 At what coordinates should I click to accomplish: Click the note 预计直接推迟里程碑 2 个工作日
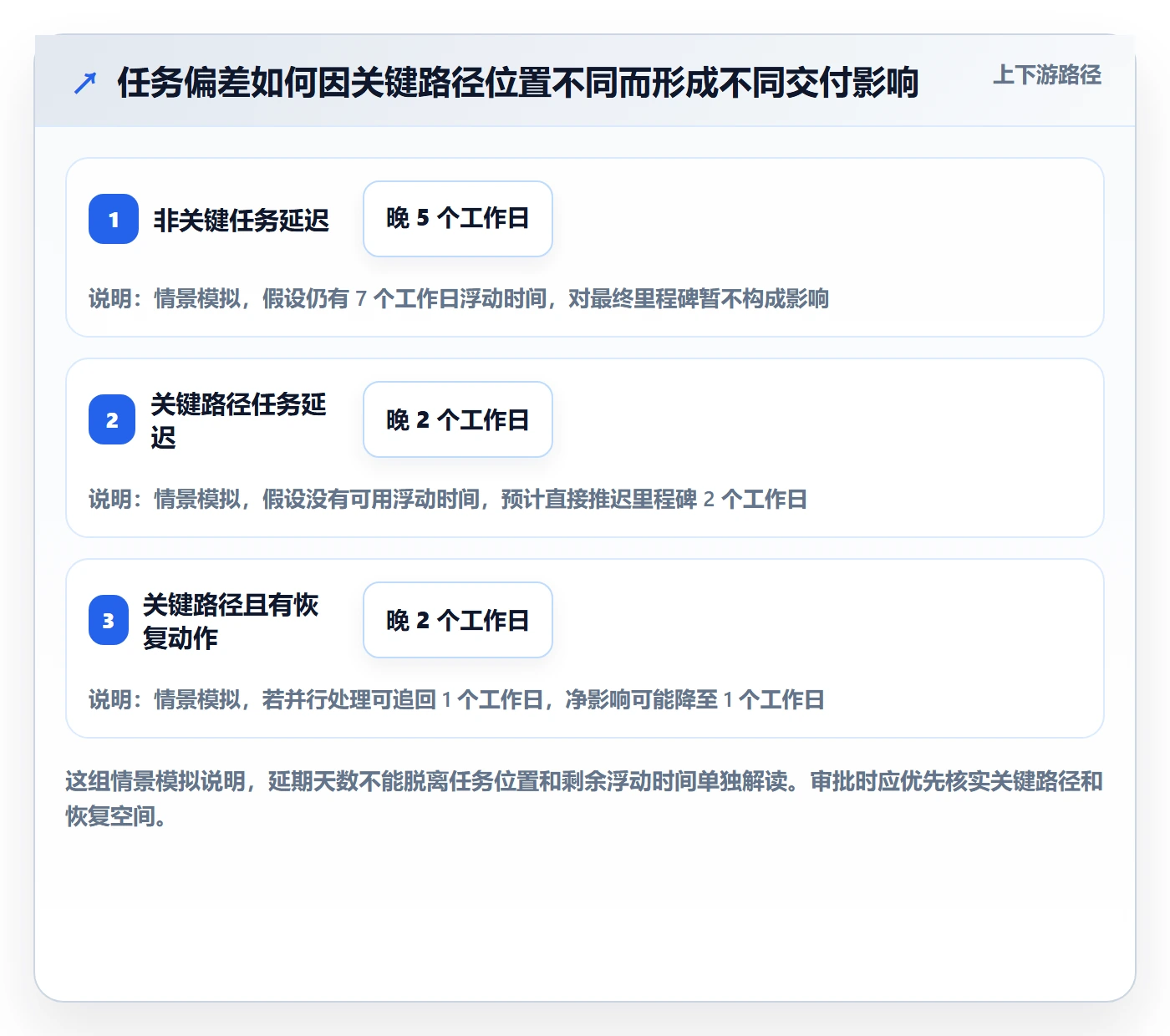click(448, 499)
